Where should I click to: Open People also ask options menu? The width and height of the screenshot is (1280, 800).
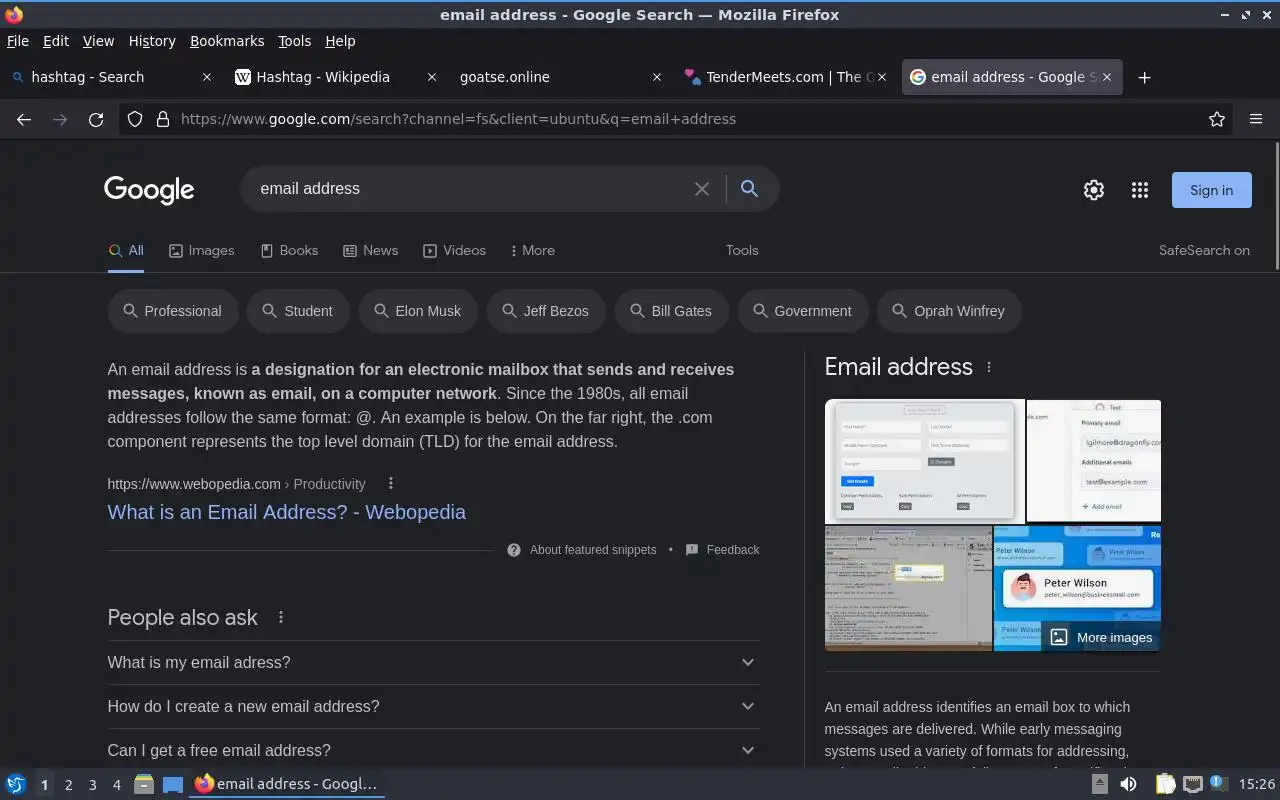(x=281, y=618)
